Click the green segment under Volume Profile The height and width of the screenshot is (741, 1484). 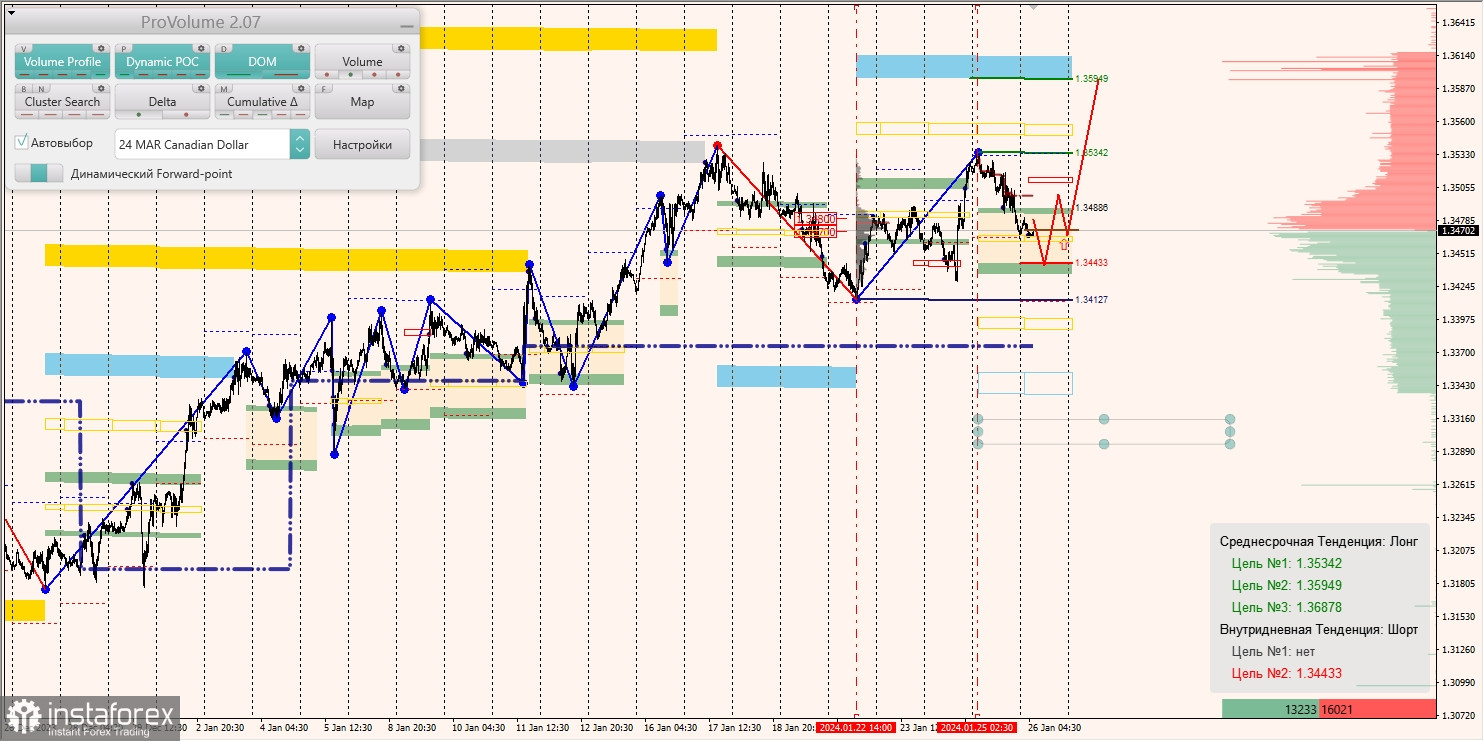100,74
